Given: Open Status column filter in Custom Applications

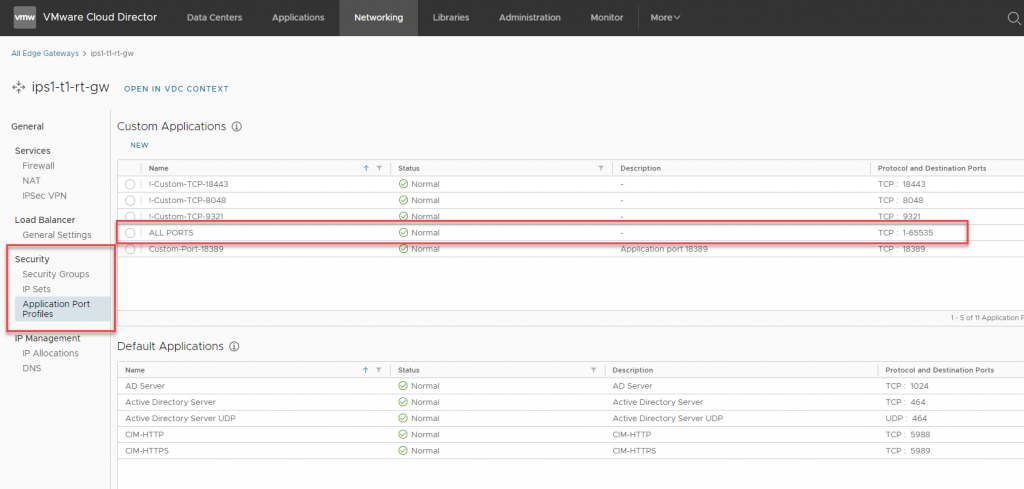Looking at the screenshot, I should point(600,168).
